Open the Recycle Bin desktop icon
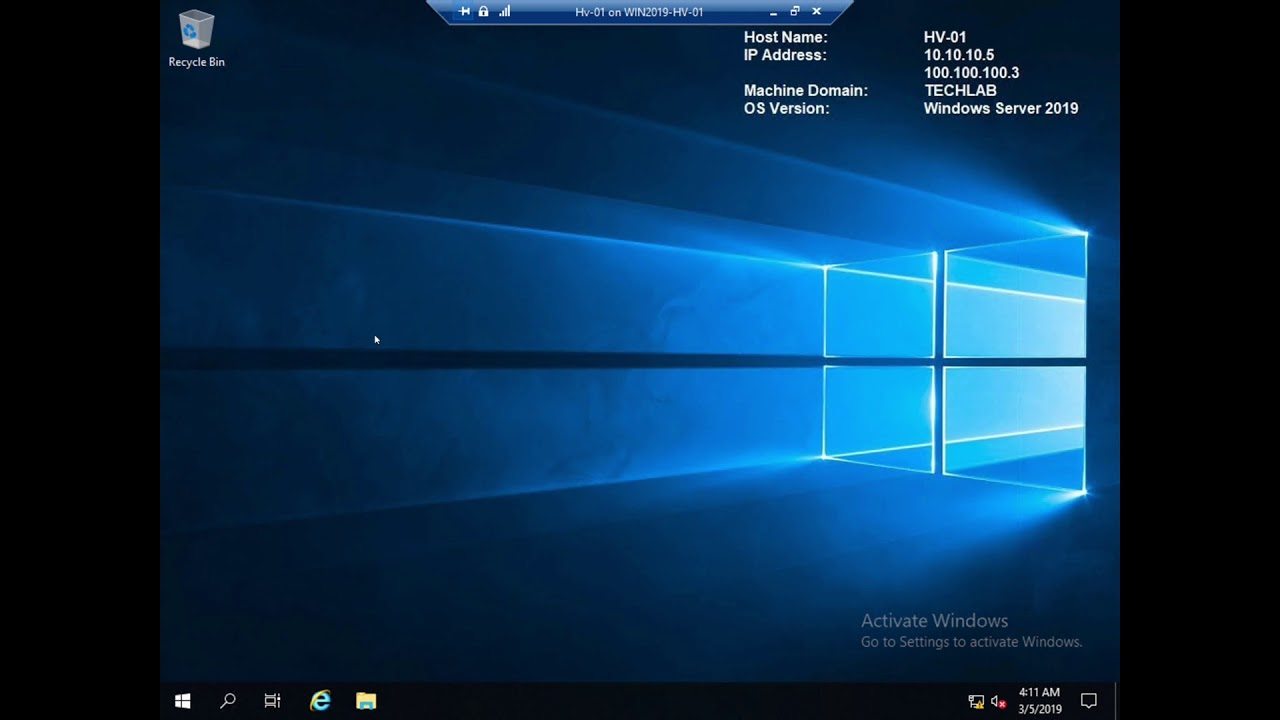 pyautogui.click(x=196, y=39)
